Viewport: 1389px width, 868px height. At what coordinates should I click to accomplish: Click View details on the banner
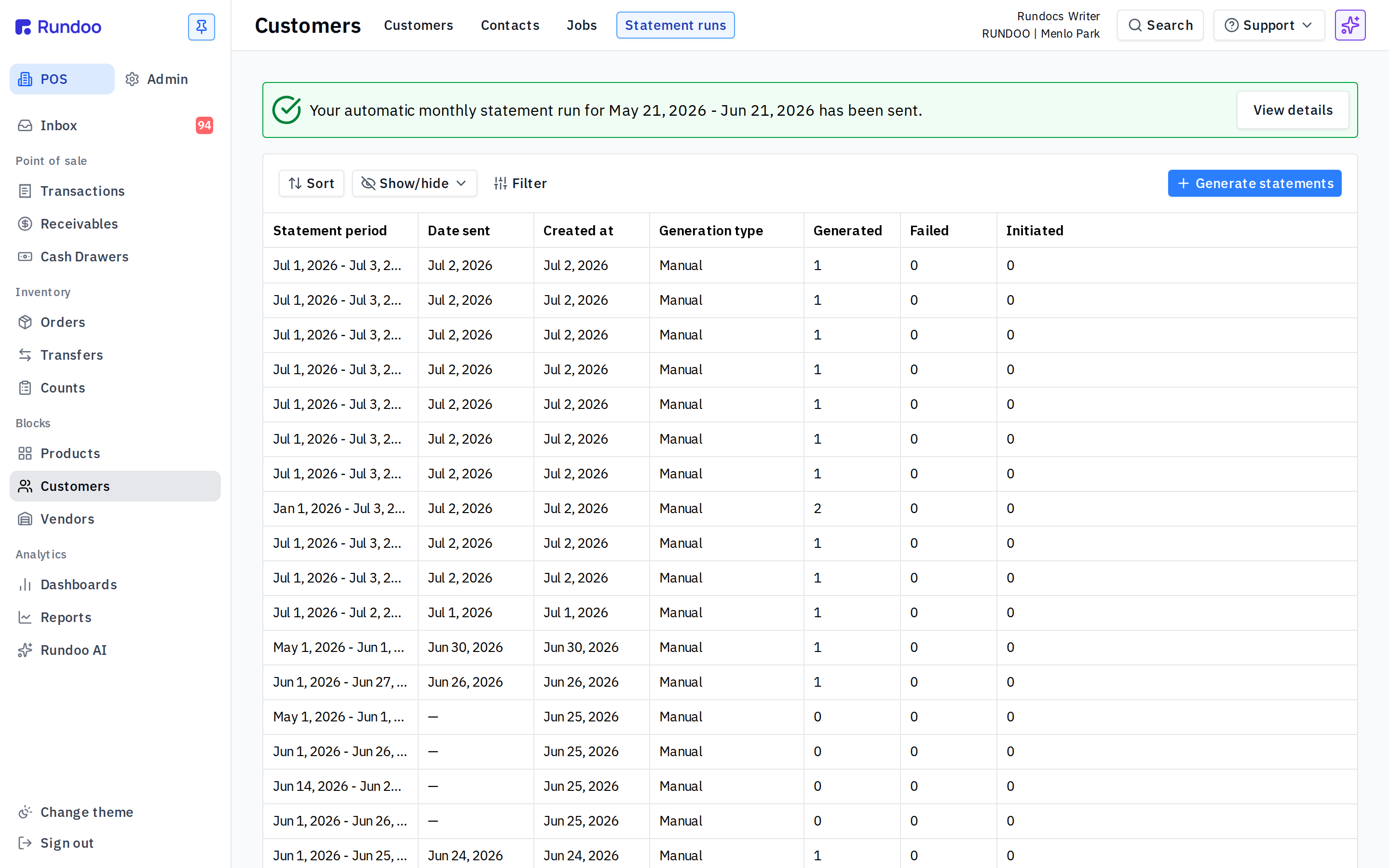[x=1293, y=110]
